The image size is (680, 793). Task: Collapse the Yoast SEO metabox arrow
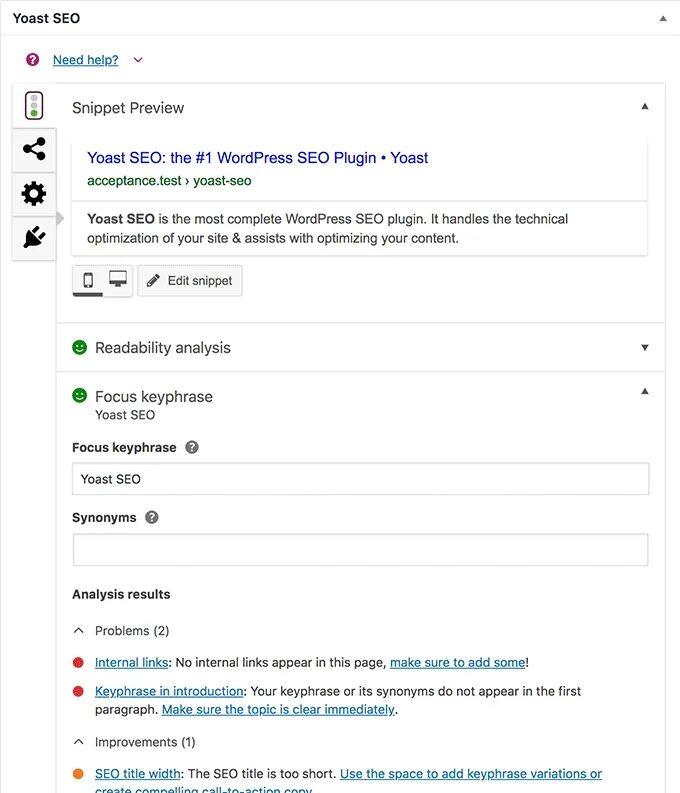(661, 18)
